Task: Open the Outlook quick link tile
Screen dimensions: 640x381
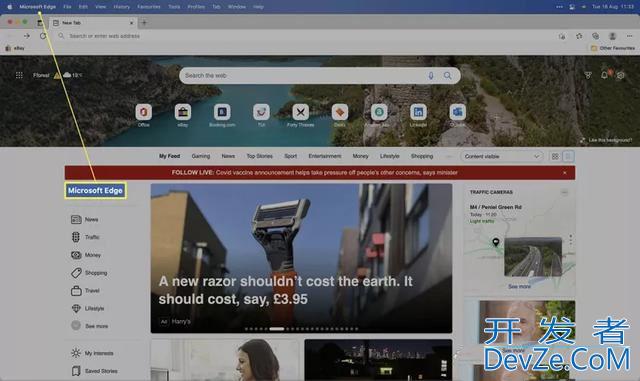Action: pyautogui.click(x=458, y=112)
